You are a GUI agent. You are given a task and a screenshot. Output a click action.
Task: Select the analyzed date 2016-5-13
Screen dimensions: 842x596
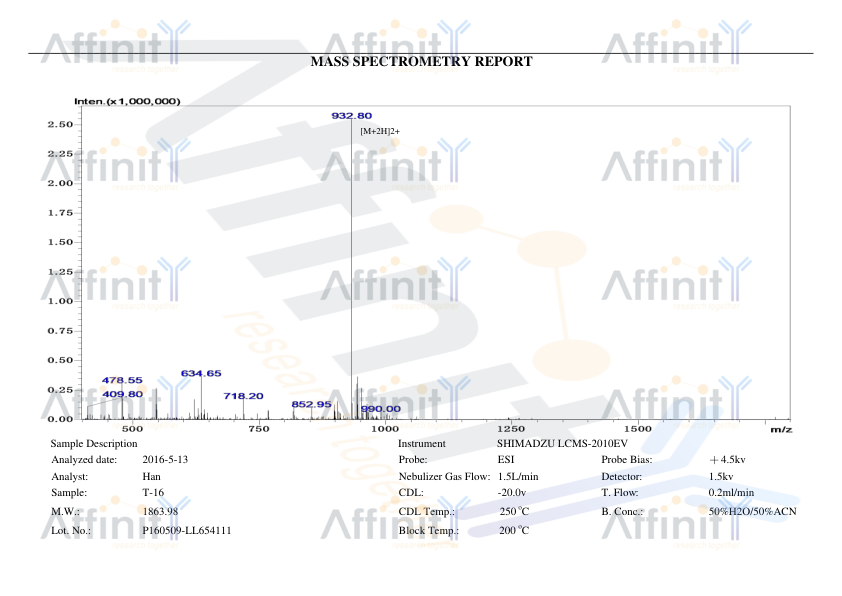[x=165, y=460]
